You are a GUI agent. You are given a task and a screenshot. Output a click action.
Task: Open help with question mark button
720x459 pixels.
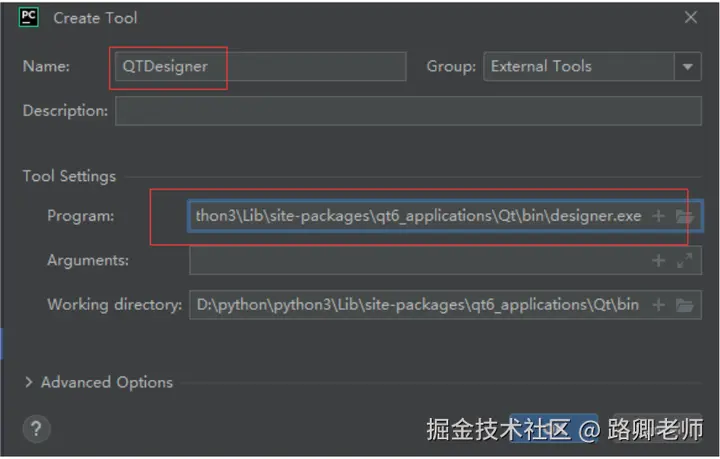[36, 430]
